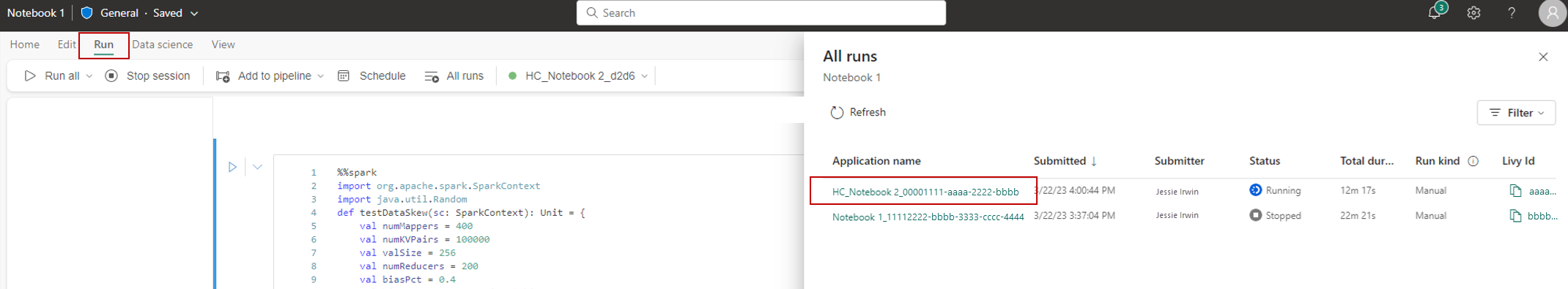Expand the Add to pipeline dropdown
The image size is (1568, 289).
pos(320,76)
